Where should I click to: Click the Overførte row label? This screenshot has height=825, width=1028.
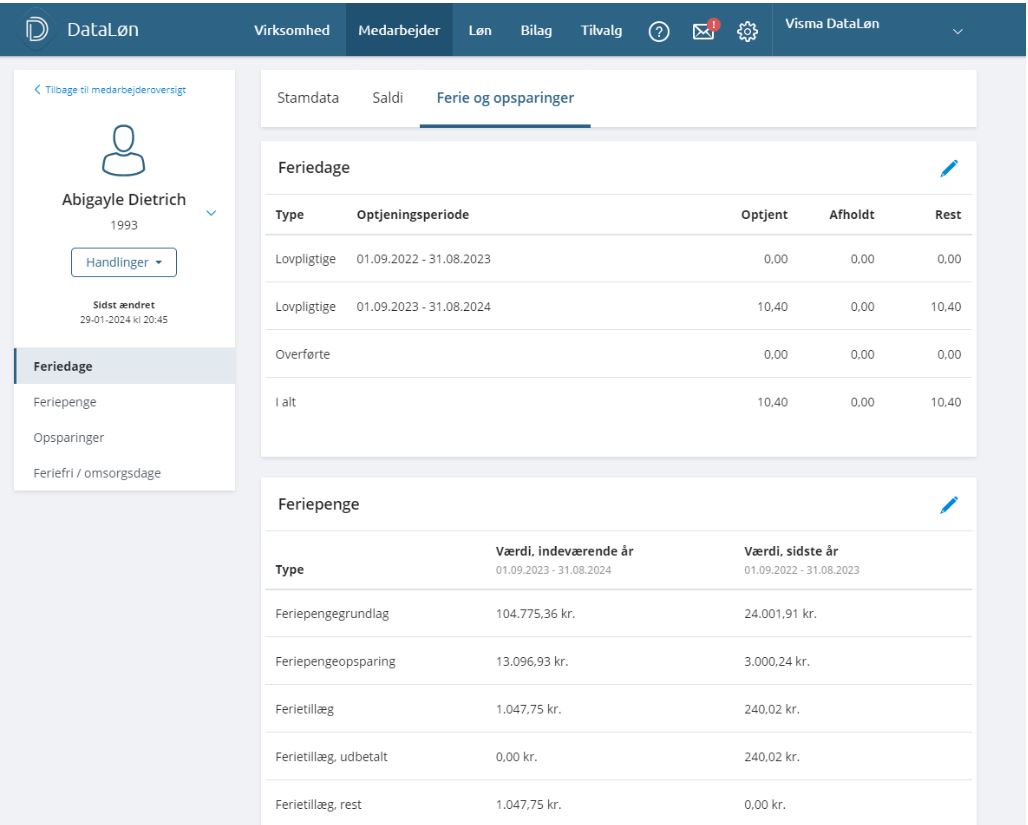(x=303, y=354)
